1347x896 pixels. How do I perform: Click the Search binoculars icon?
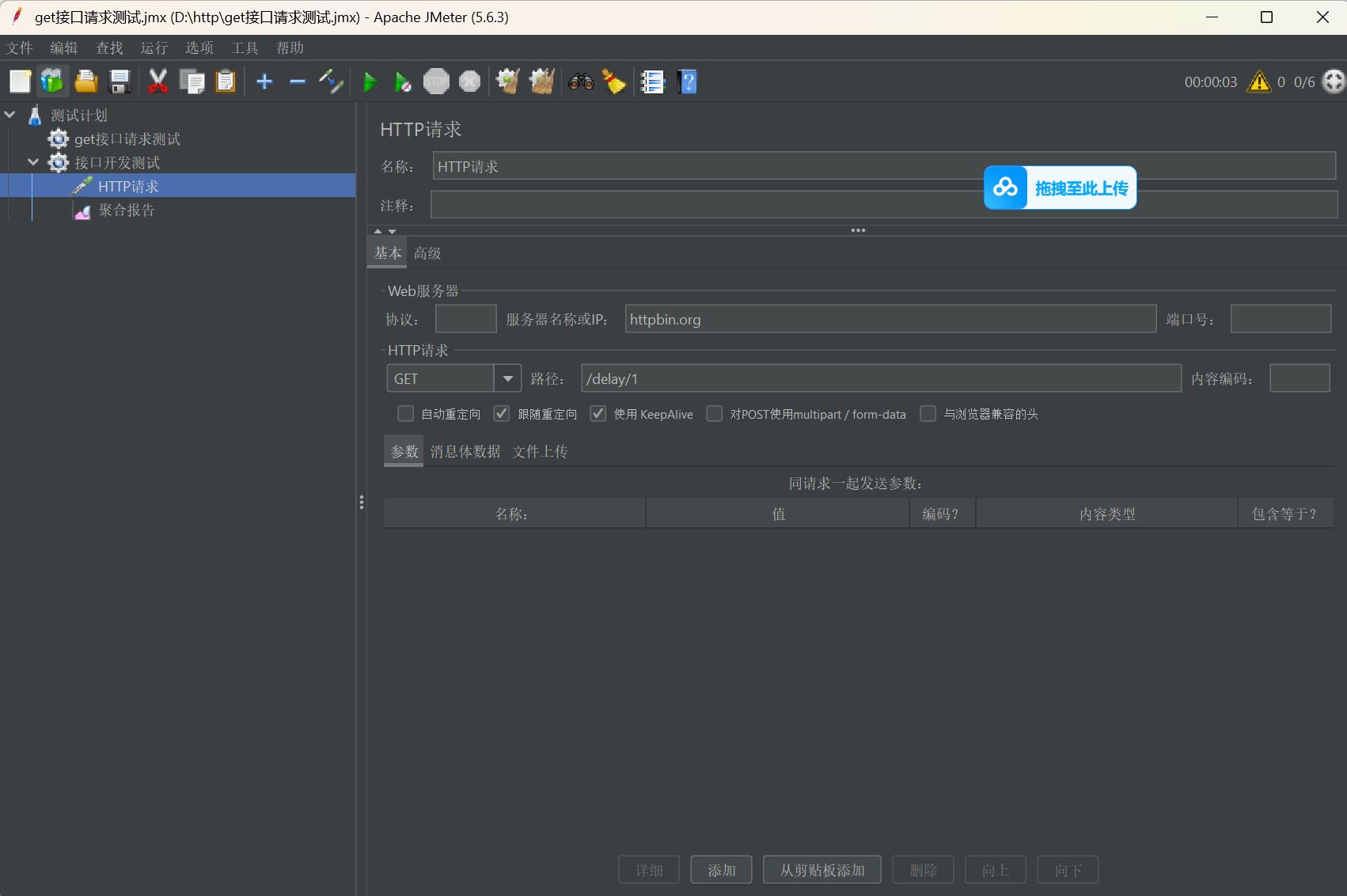(x=581, y=82)
